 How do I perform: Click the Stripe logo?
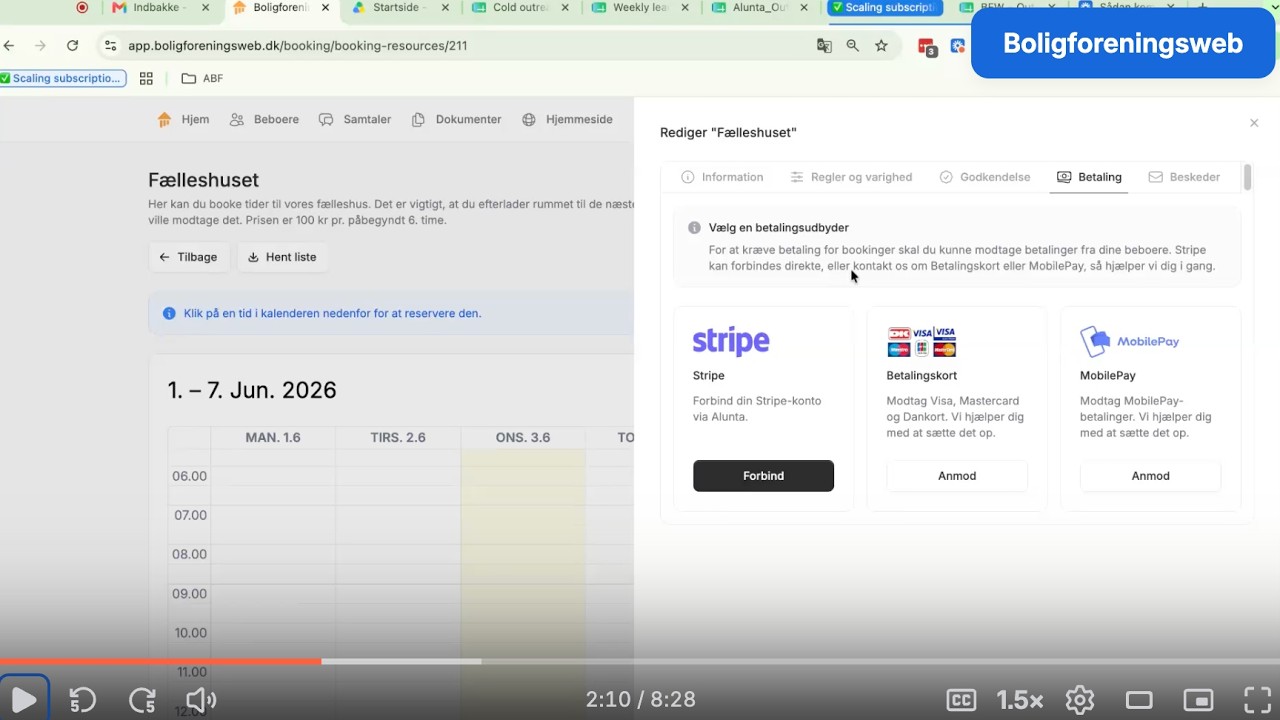pos(731,341)
